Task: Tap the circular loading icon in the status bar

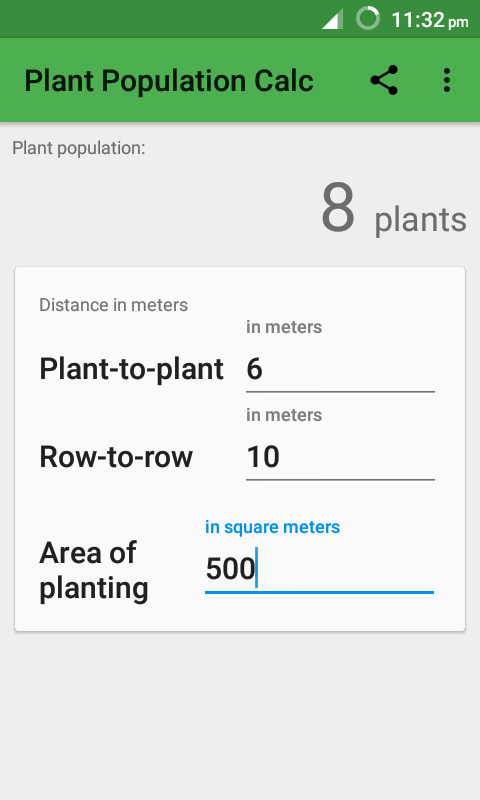Action: coord(367,18)
